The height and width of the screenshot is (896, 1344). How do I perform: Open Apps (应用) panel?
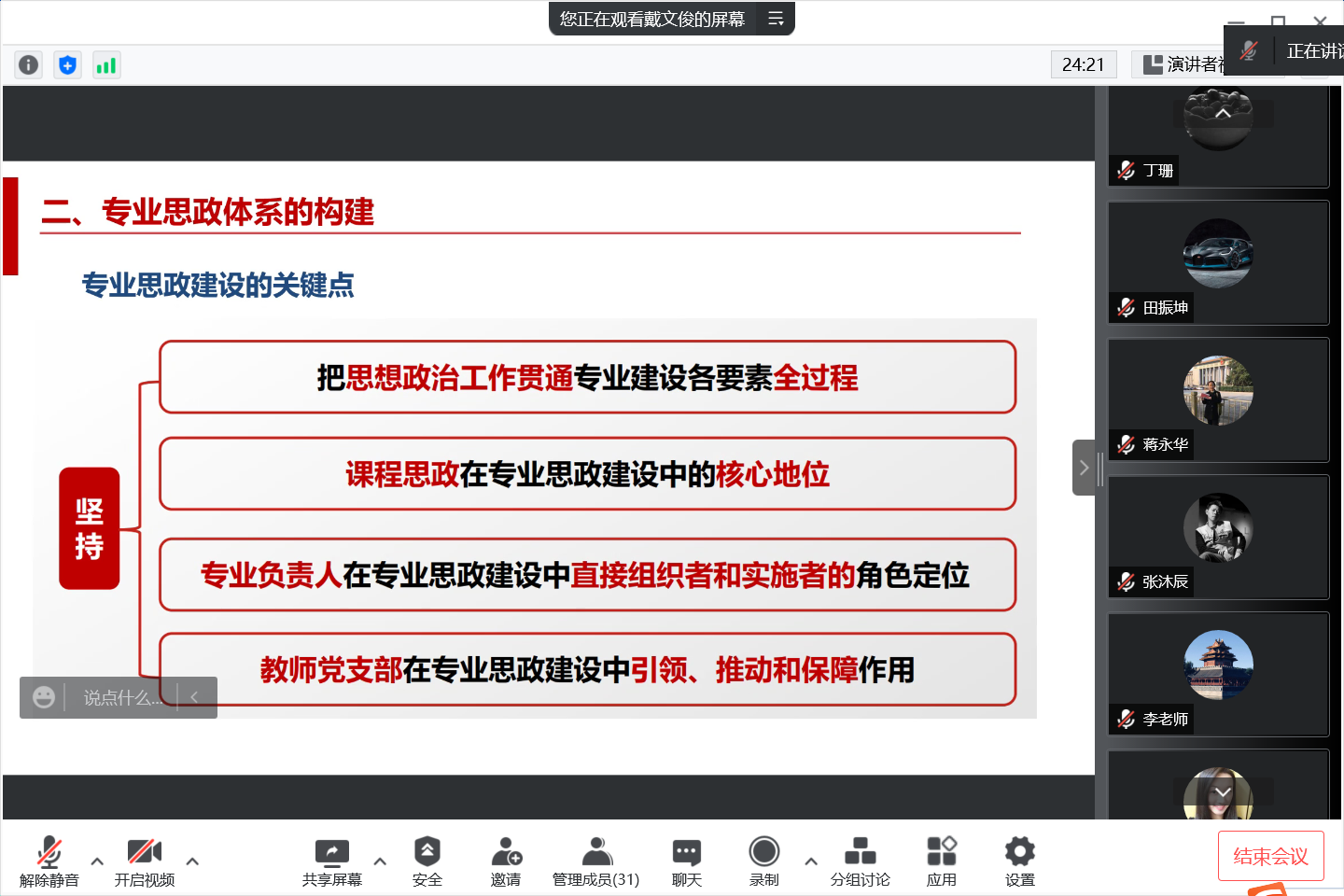[x=941, y=861]
